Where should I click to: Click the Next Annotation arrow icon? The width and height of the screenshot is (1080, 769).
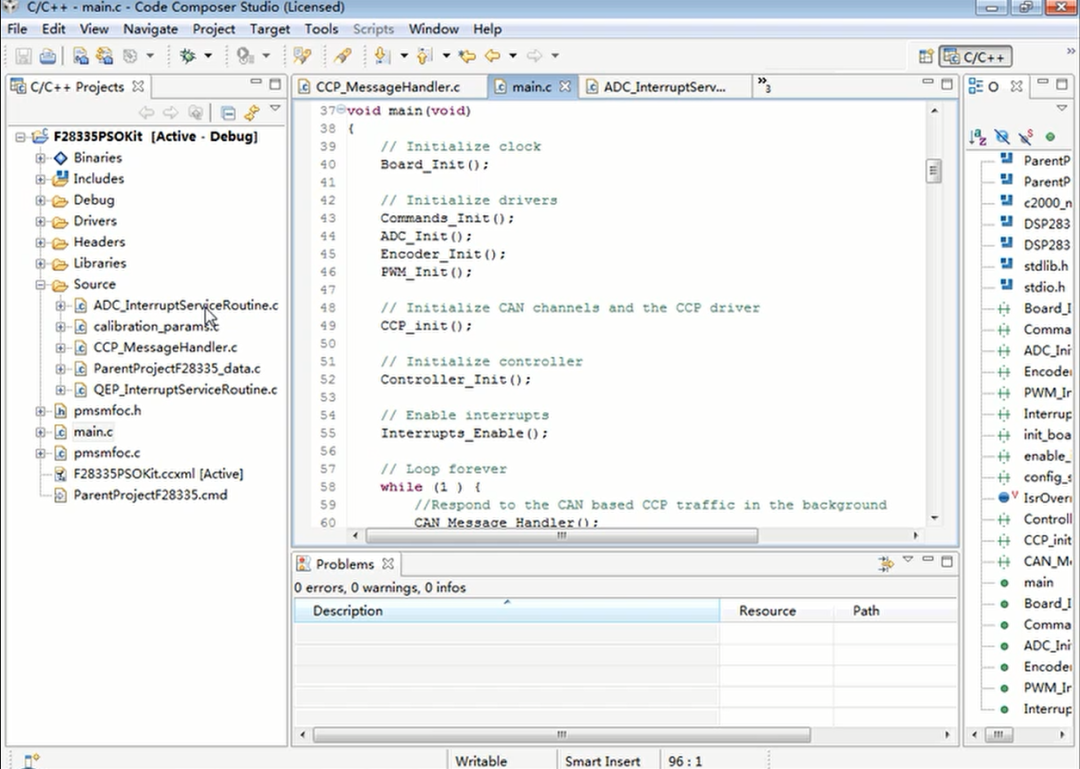[x=381, y=56]
